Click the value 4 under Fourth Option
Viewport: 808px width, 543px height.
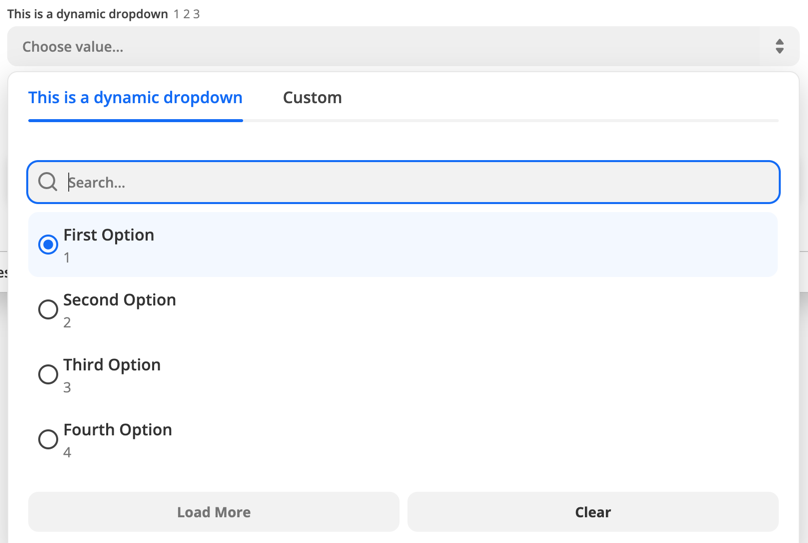67,452
